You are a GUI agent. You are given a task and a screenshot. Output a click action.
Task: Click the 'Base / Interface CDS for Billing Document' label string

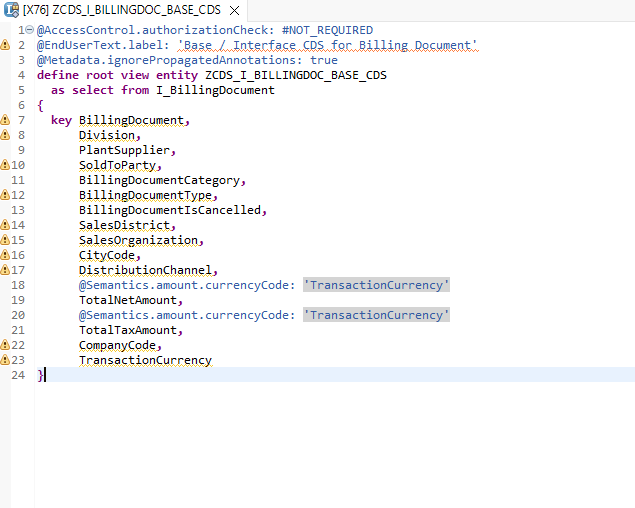tap(328, 45)
